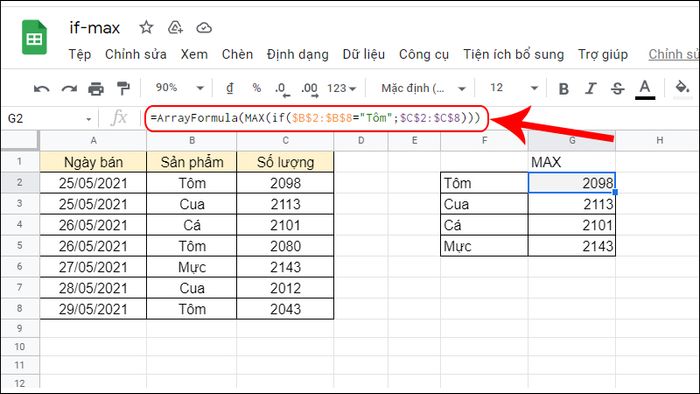Open the text color picker

[x=645, y=89]
